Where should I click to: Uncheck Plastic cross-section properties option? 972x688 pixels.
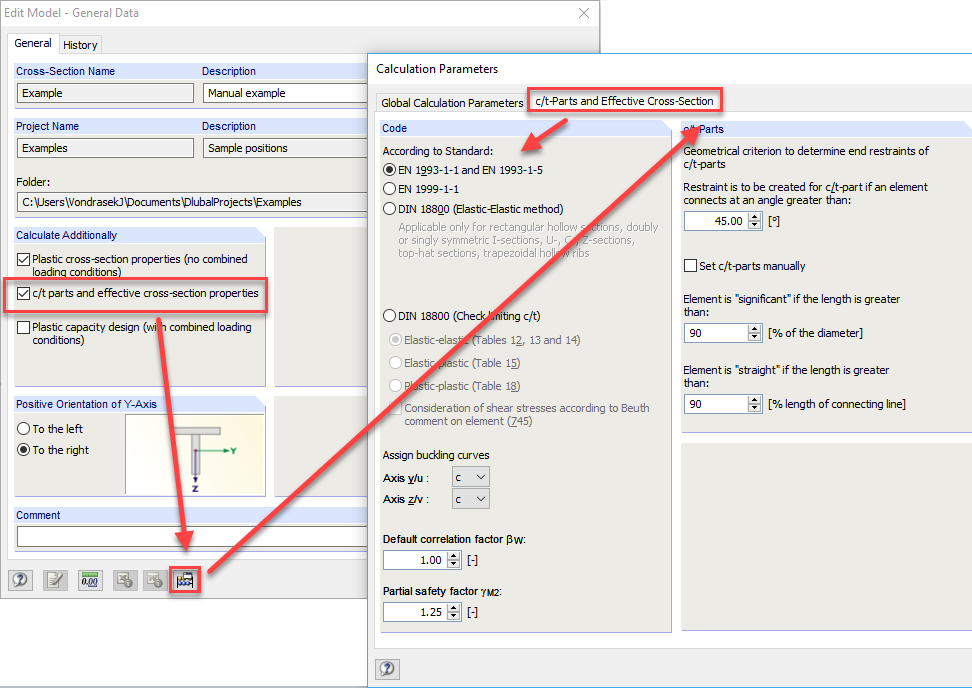point(22,258)
